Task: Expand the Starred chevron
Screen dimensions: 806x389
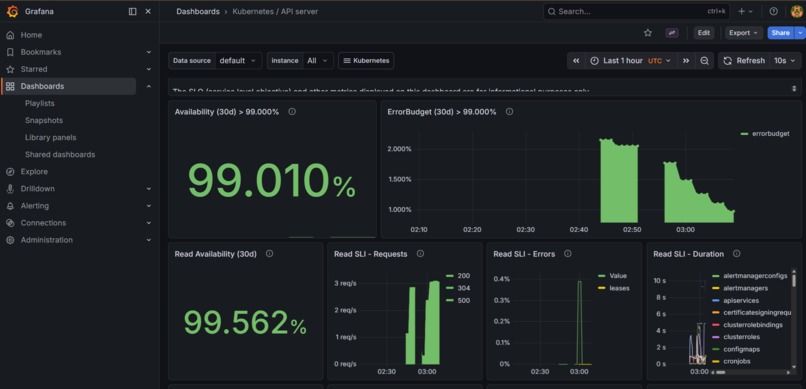Action: 149,69
